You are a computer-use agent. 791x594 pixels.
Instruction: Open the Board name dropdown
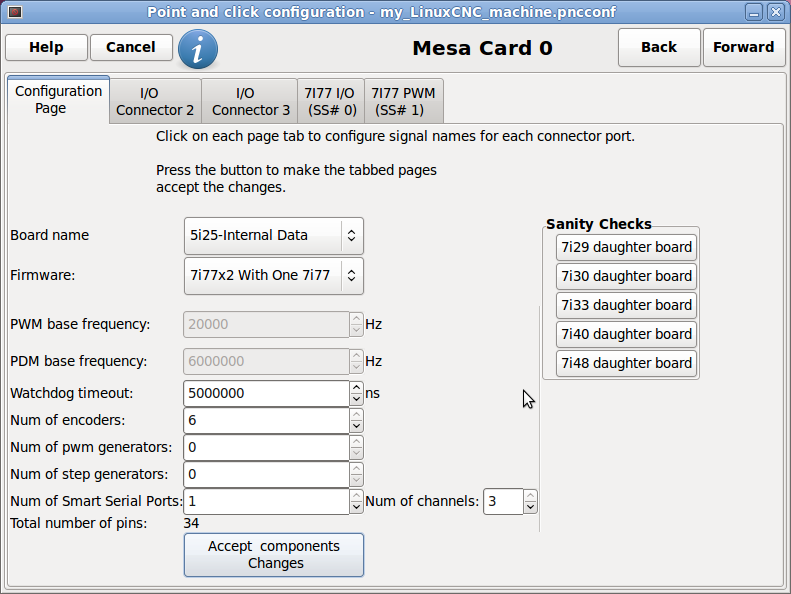(274, 236)
